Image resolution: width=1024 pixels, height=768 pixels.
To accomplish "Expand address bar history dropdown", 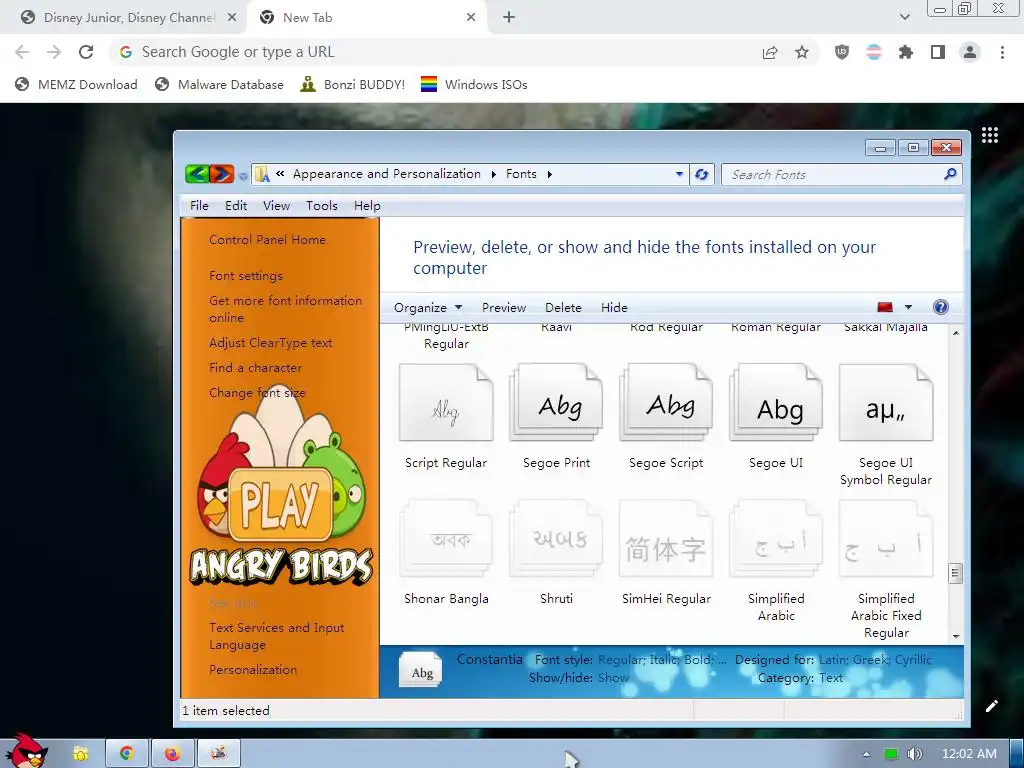I will (679, 174).
